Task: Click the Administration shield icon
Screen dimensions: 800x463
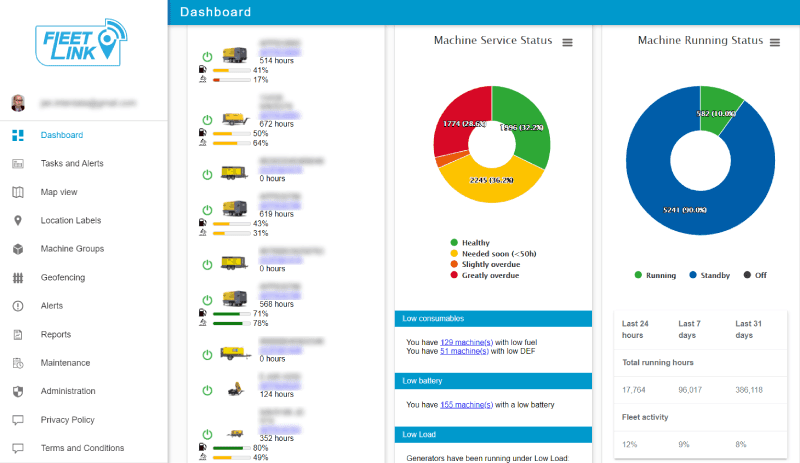Action: (18, 391)
